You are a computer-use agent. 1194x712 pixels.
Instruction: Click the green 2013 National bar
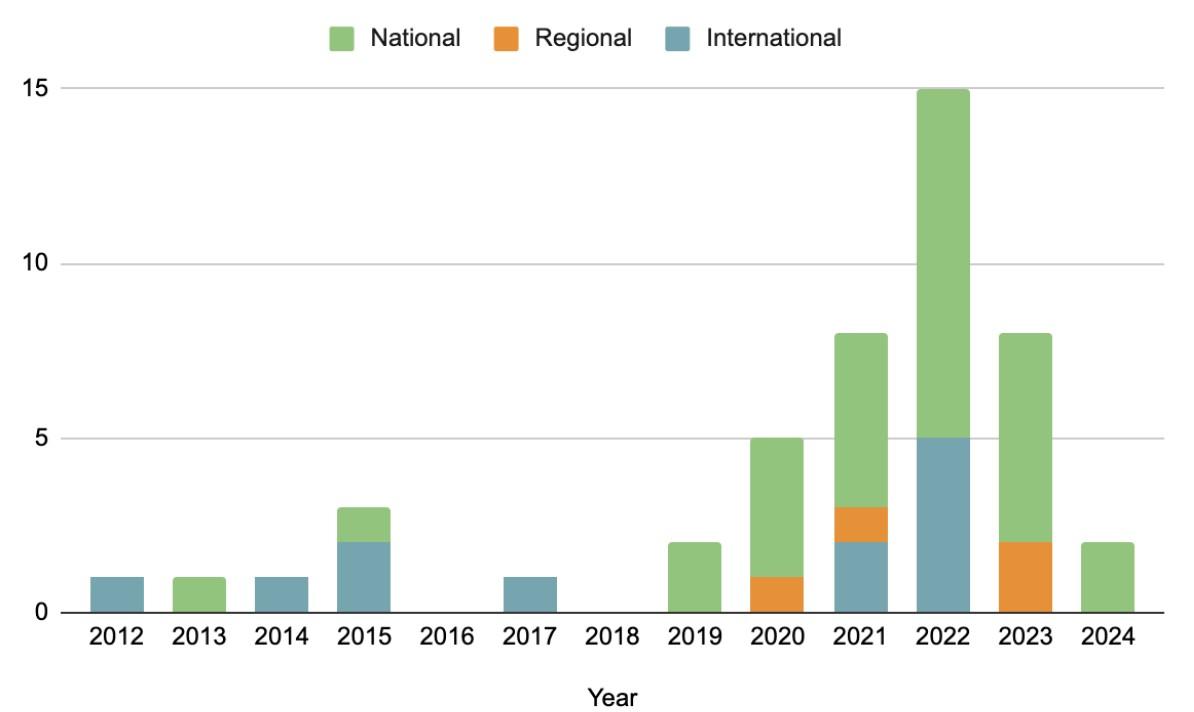coord(199,594)
